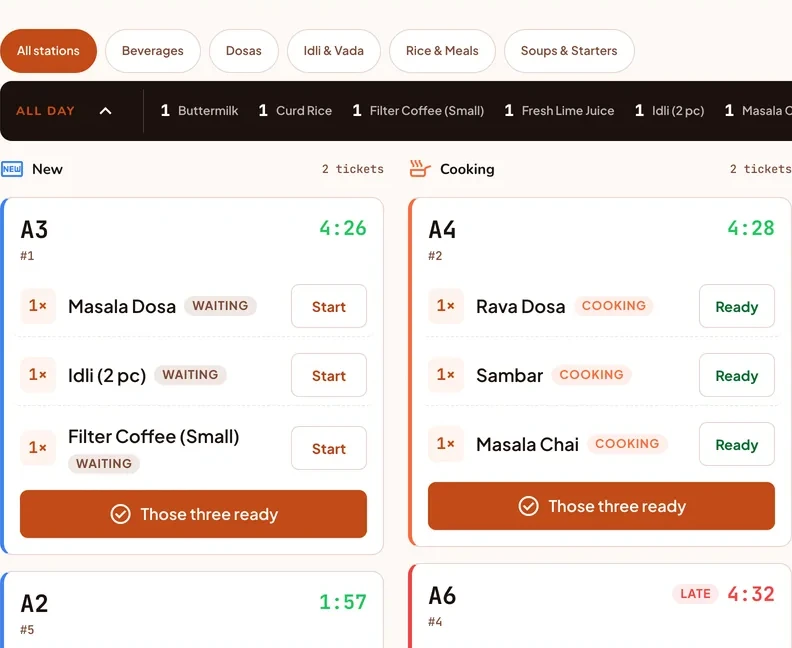Click the COOKING badge beside Rava Dosa
Screen dimensions: 792x648
pos(614,306)
